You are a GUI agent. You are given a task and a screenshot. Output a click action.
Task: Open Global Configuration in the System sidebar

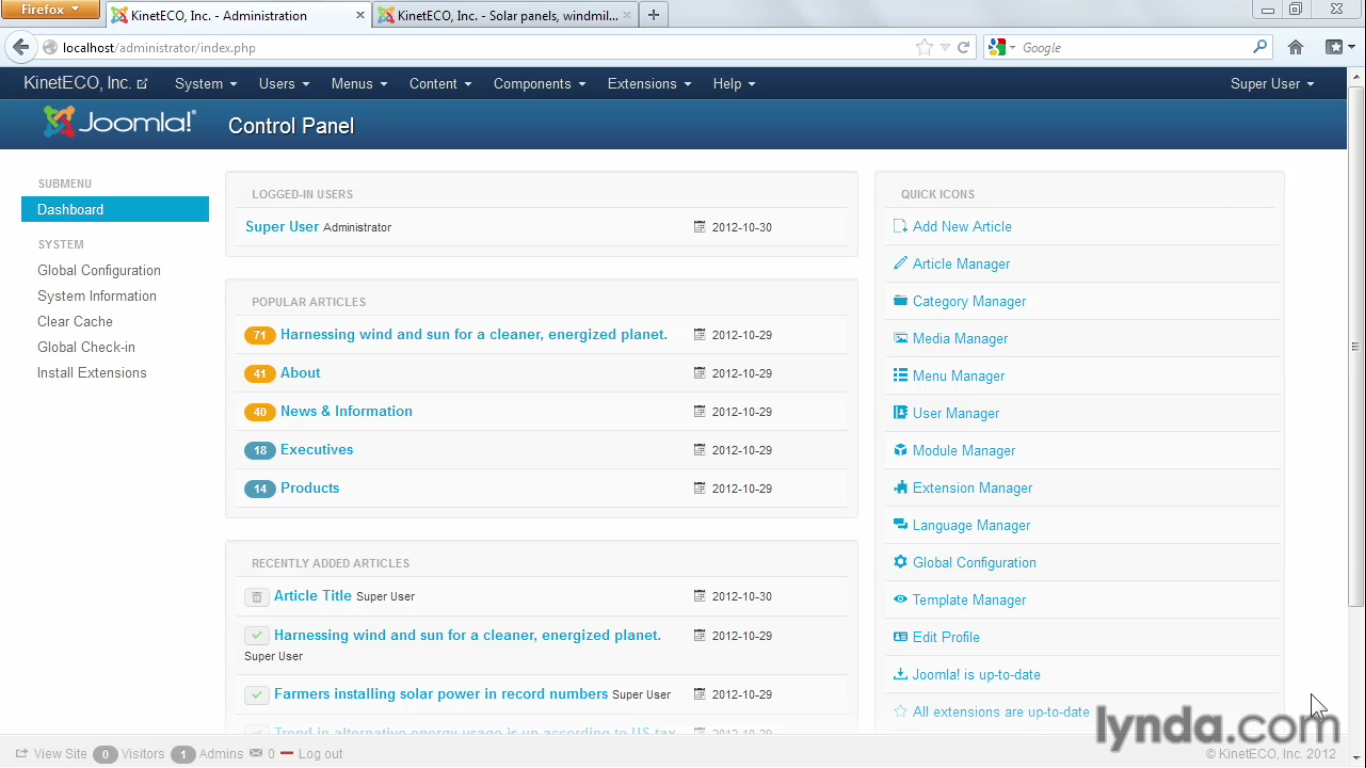tap(99, 270)
